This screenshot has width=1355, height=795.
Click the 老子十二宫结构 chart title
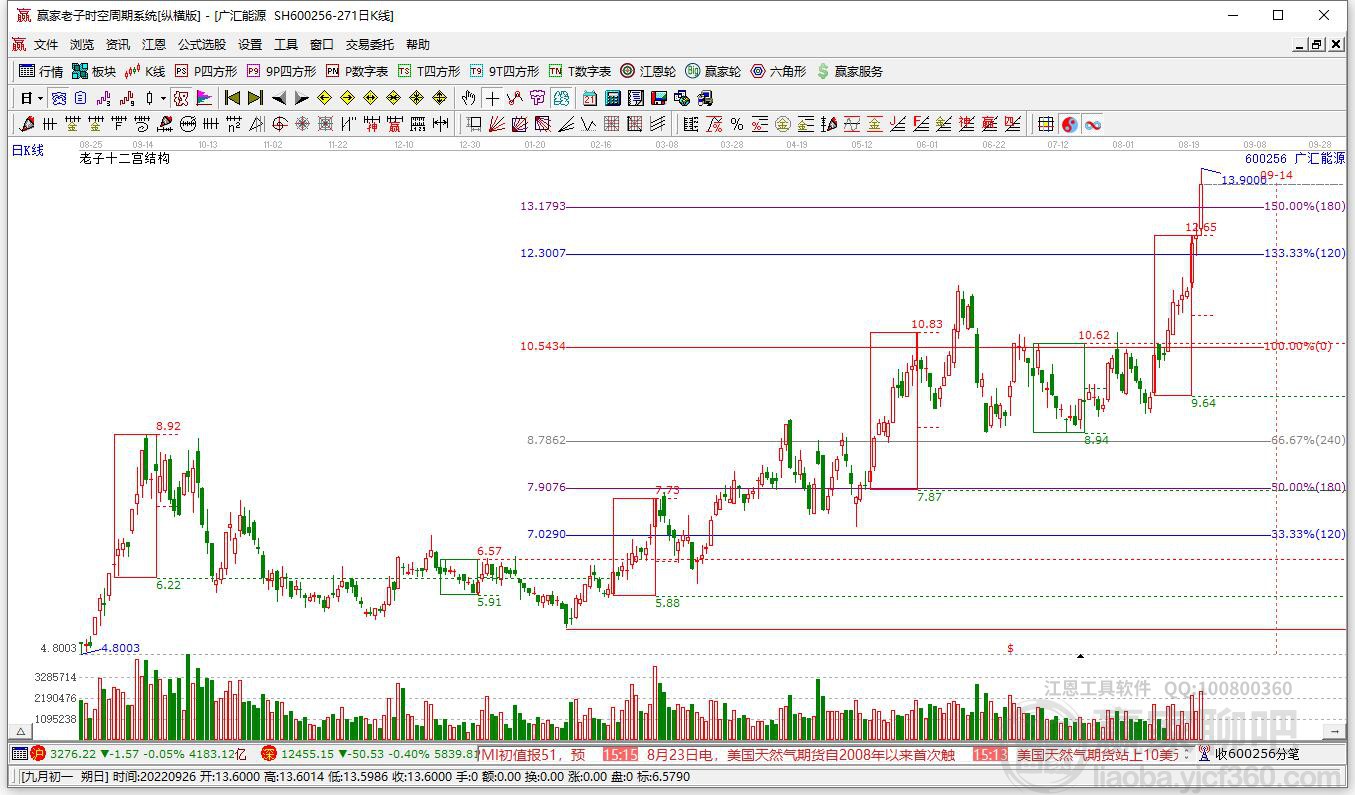125,158
